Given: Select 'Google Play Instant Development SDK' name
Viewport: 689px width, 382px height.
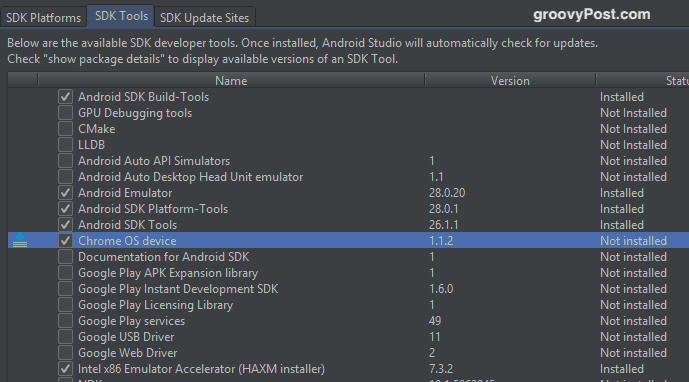Looking at the screenshot, I should tap(178, 289).
